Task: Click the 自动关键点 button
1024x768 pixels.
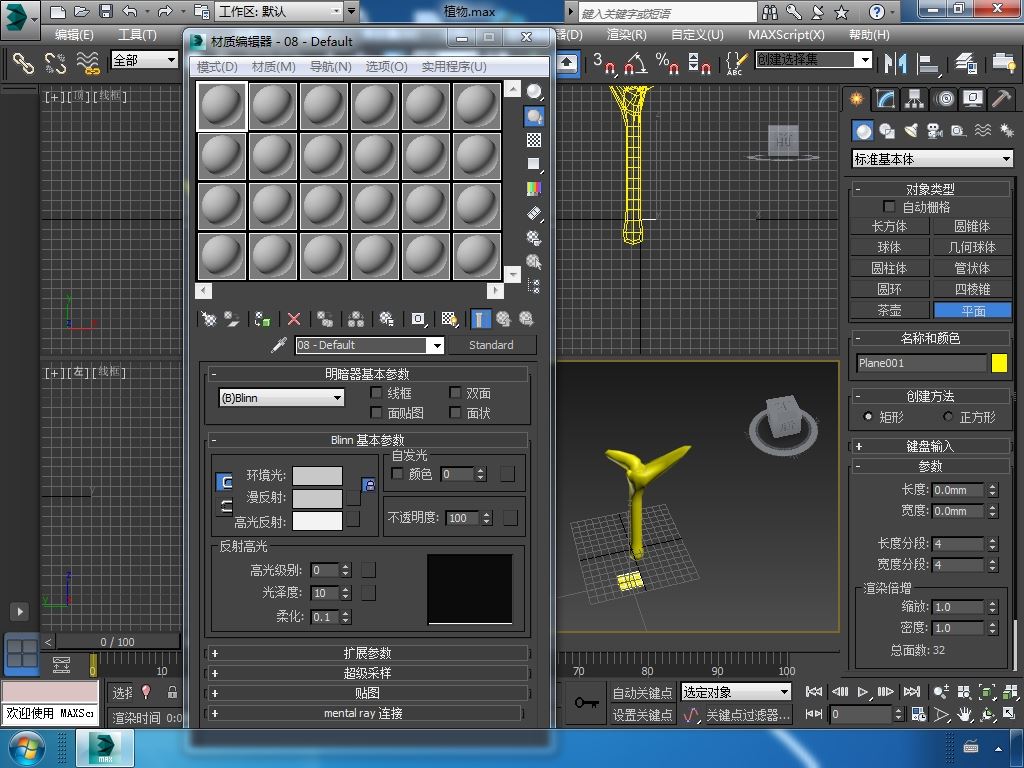Action: coord(642,693)
